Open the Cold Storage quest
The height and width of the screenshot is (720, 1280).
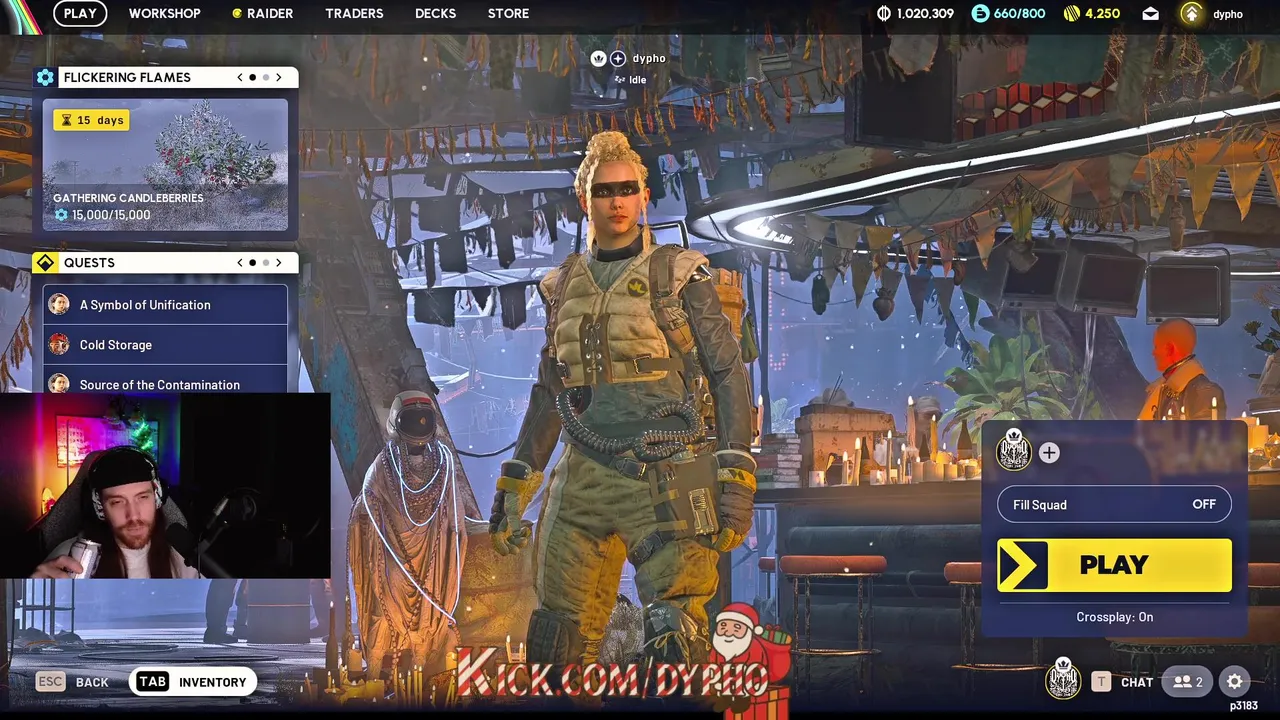pyautogui.click(x=165, y=344)
